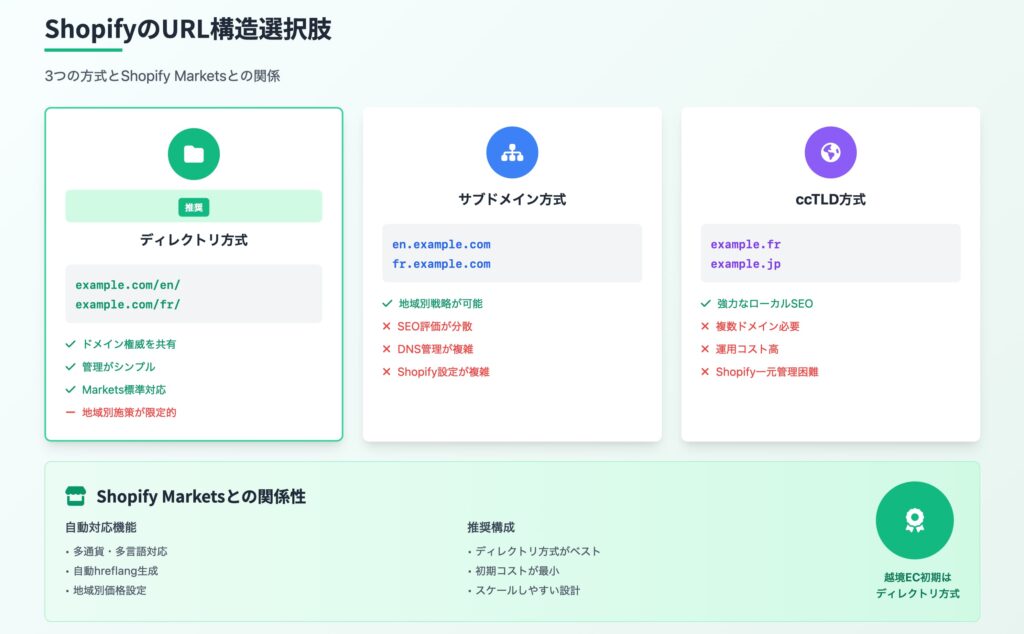Screen dimensions: 1024x634
Task: Click the 管理がシンプル text
Action: 118,367
